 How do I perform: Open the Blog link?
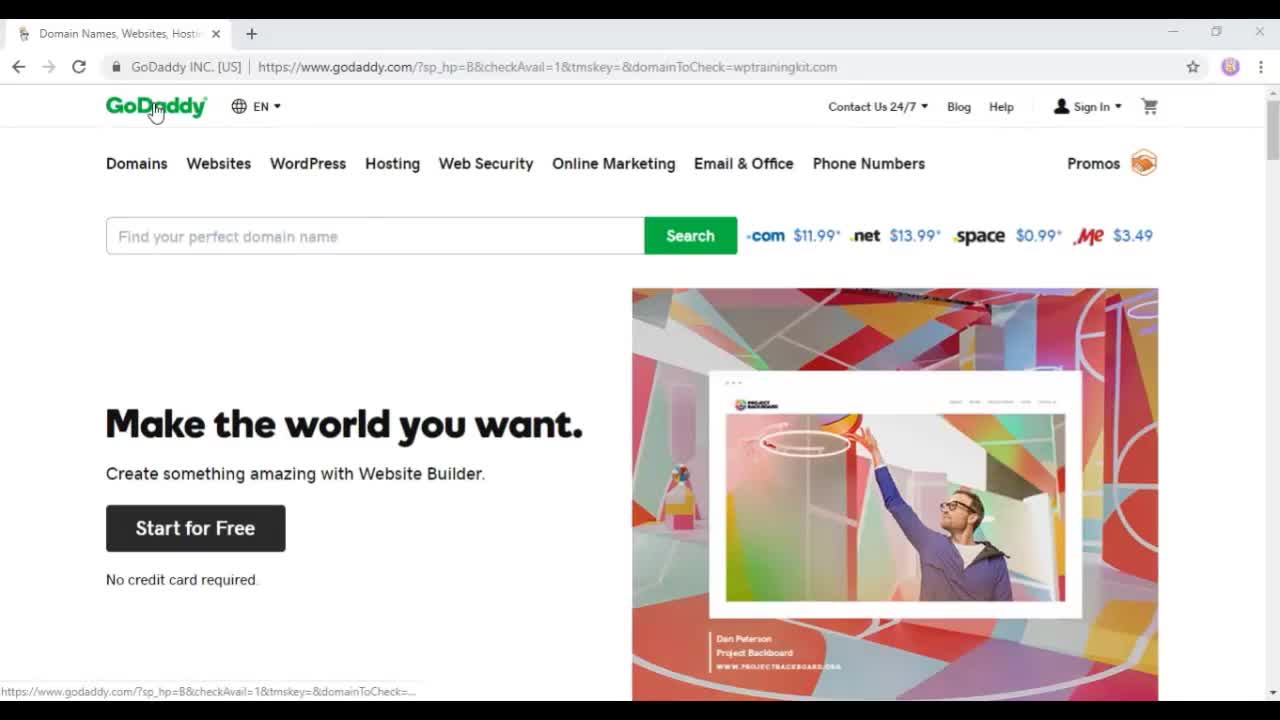coord(958,106)
